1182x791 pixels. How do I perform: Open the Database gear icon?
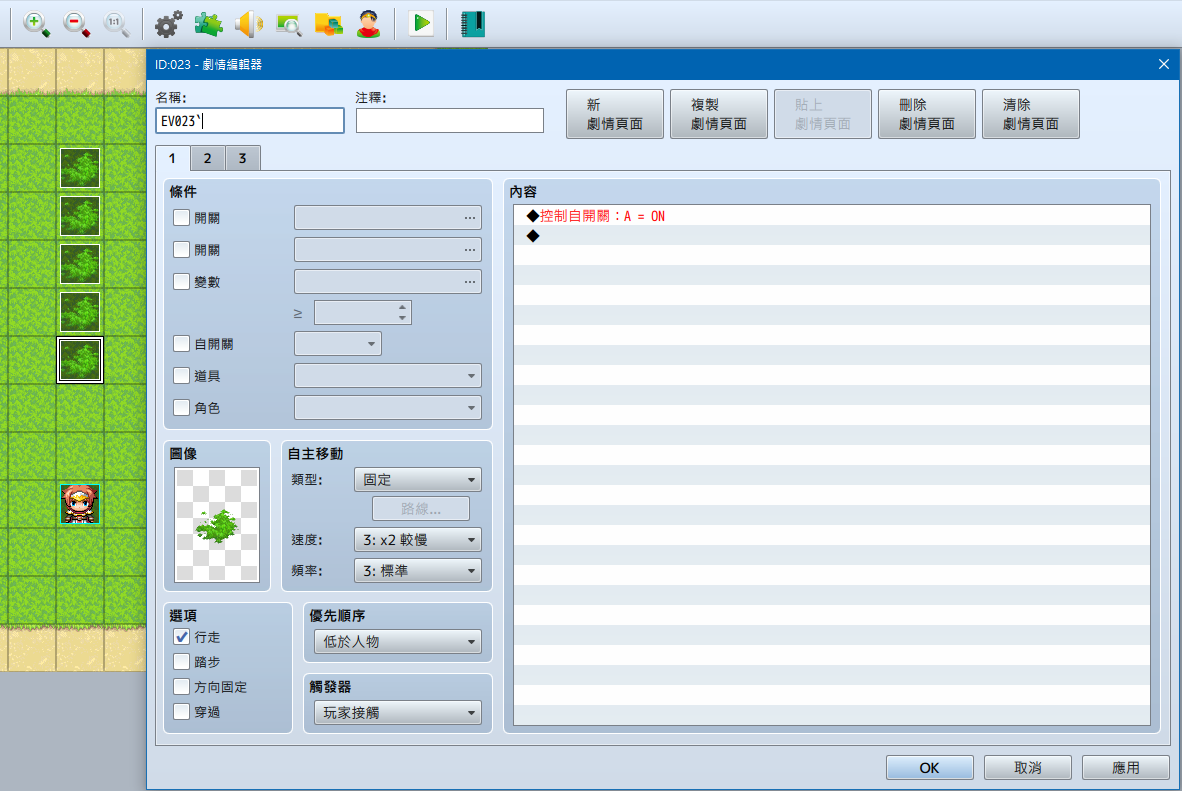point(168,24)
